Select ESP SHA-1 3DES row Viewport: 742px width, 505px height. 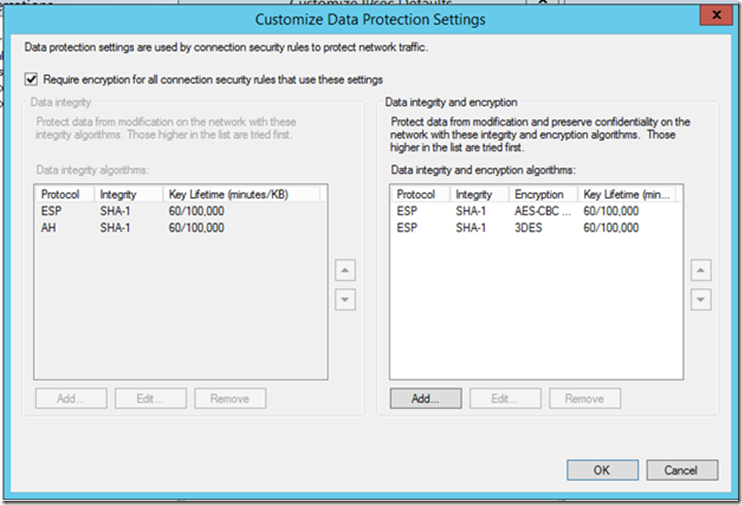[x=536, y=228]
